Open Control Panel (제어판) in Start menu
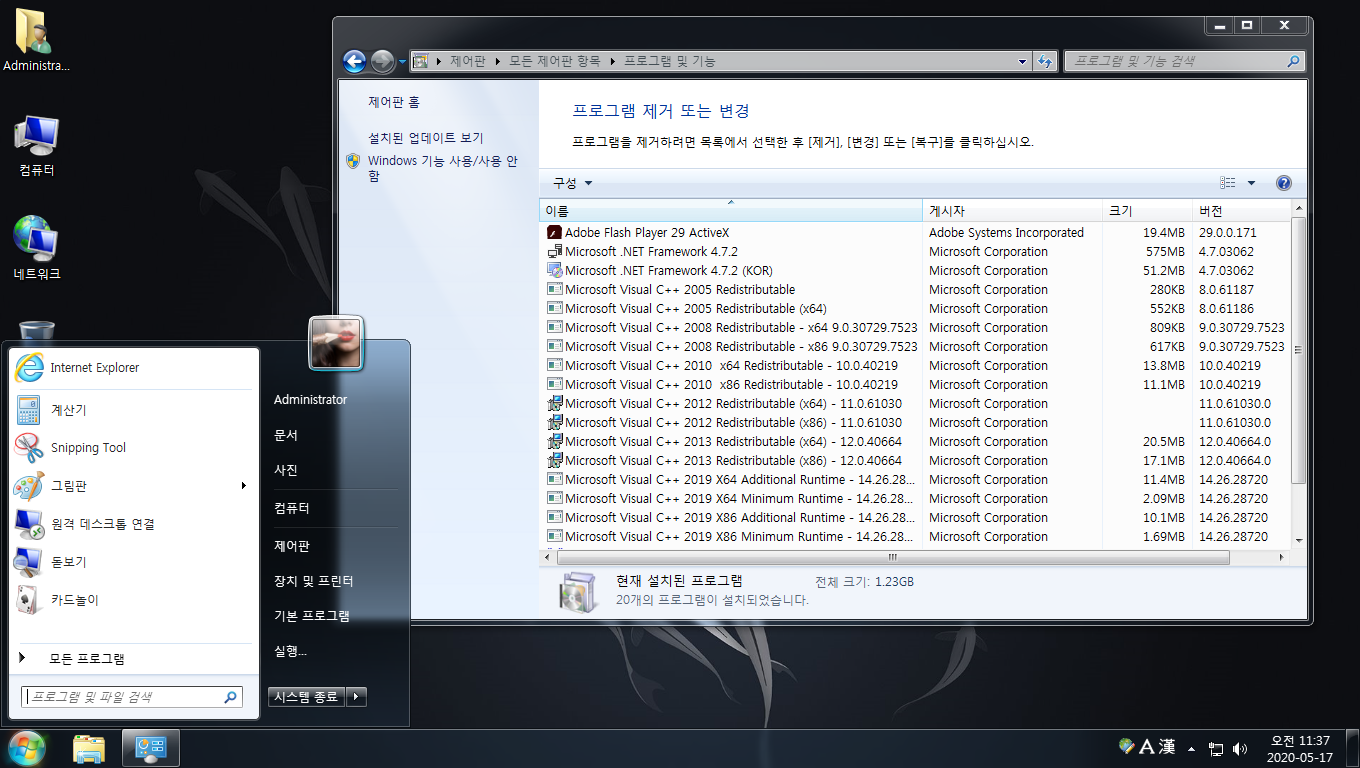 coord(292,546)
